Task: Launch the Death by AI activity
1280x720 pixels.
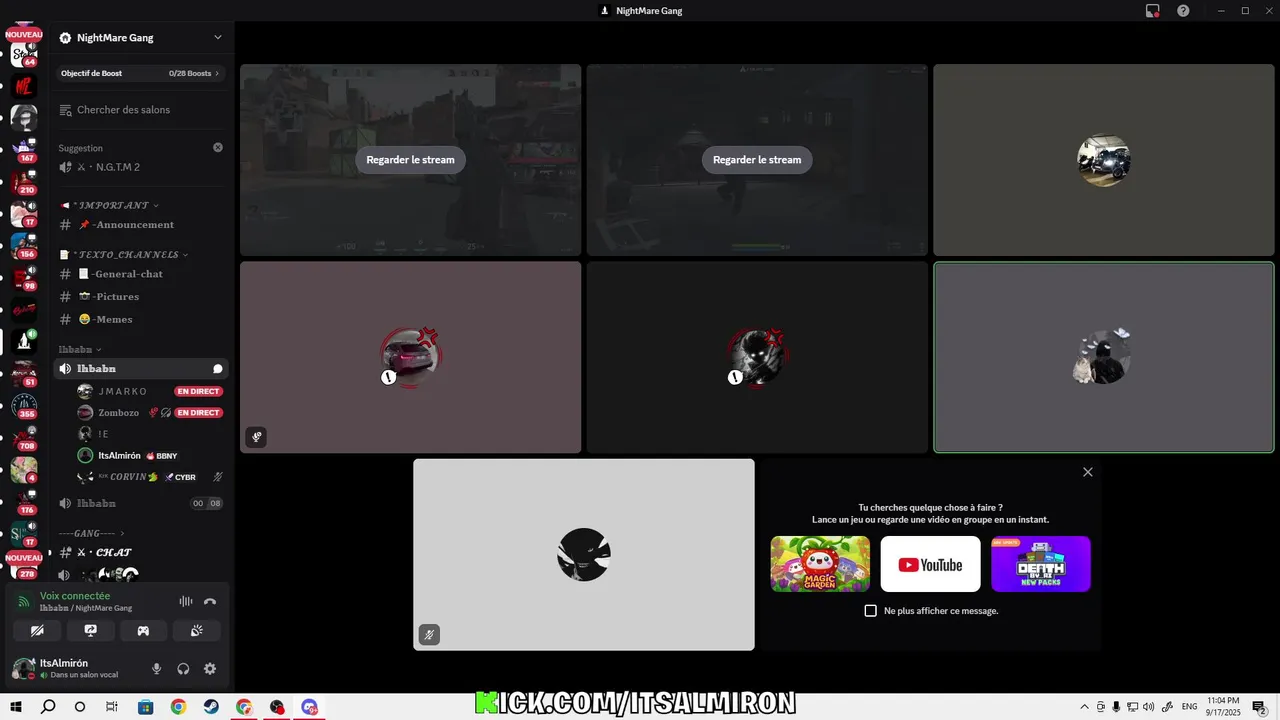Action: (x=1041, y=564)
